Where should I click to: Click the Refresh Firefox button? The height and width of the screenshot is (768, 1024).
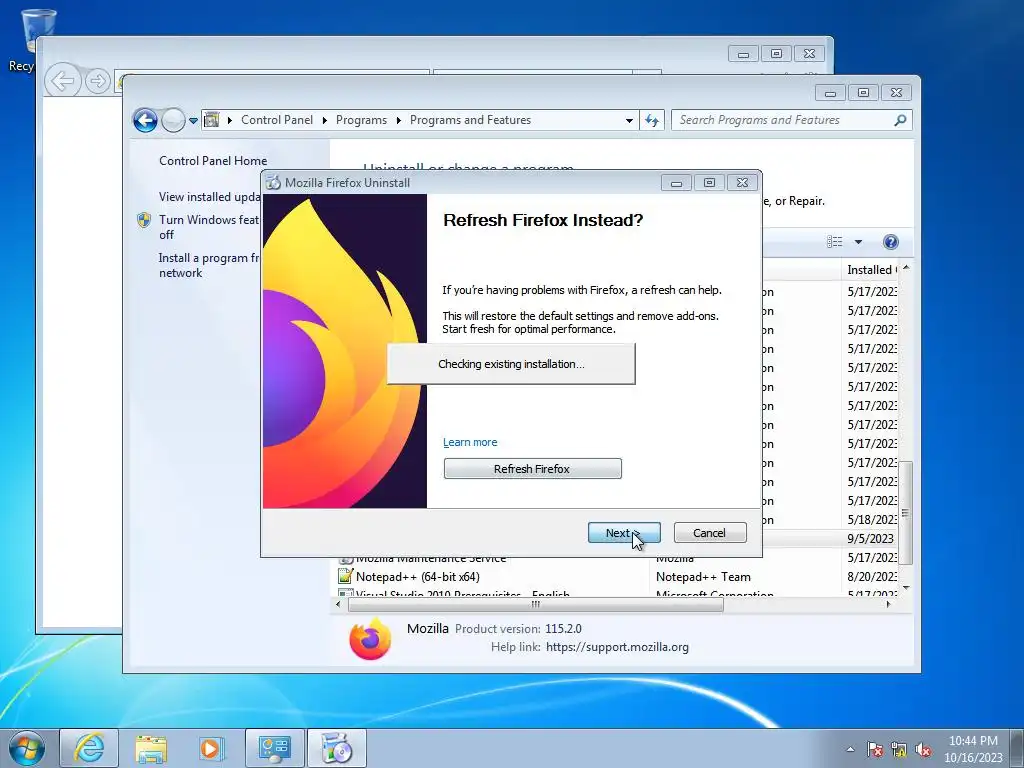[532, 469]
